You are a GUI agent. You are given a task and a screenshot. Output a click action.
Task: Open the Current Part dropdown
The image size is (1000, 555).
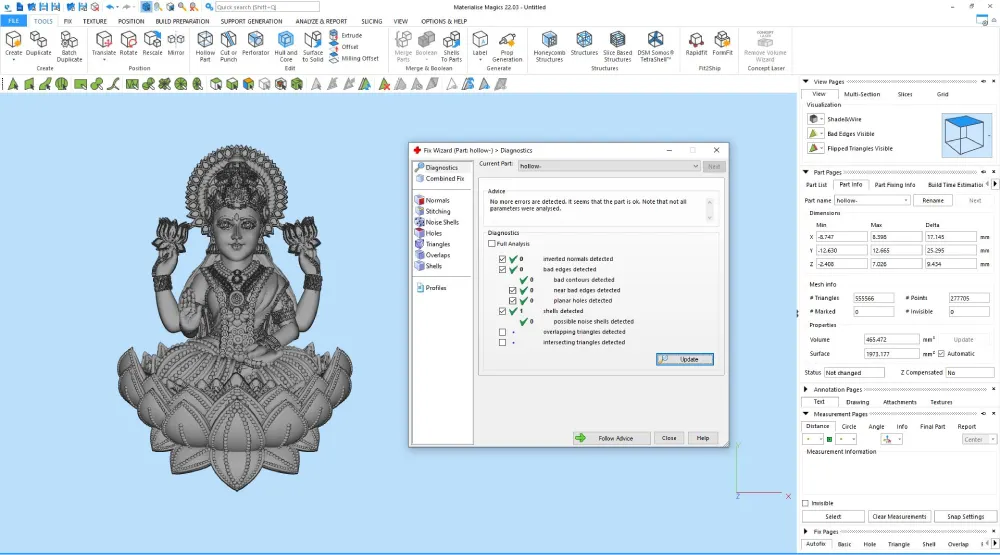(x=608, y=166)
